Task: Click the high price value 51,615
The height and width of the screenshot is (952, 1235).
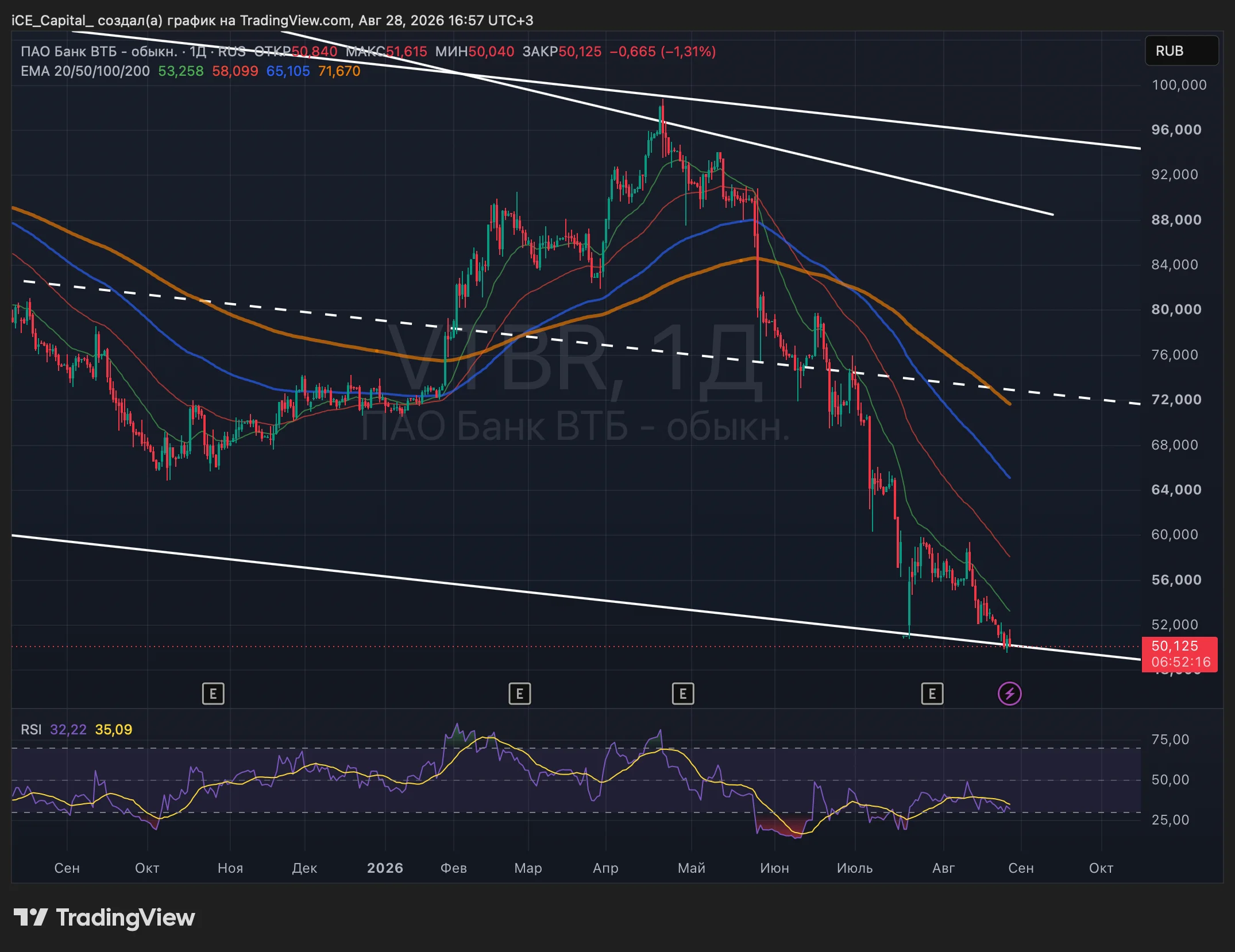Action: [x=407, y=52]
